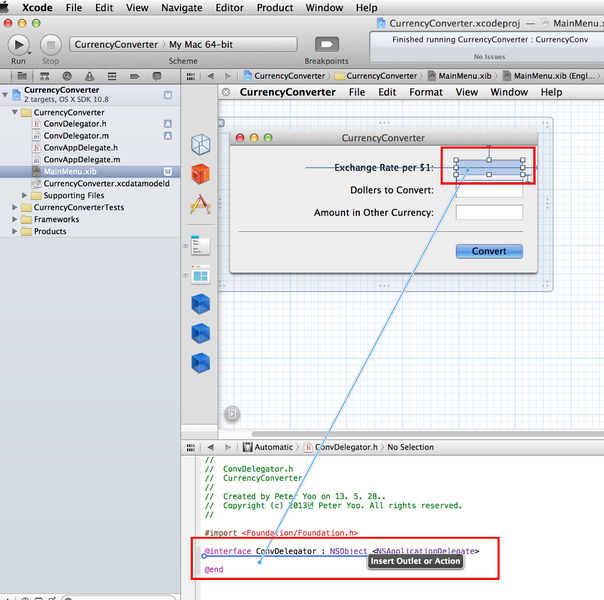Screen dimensions: 604x600
Task: Select the Application object icon in dock
Action: click(201, 204)
